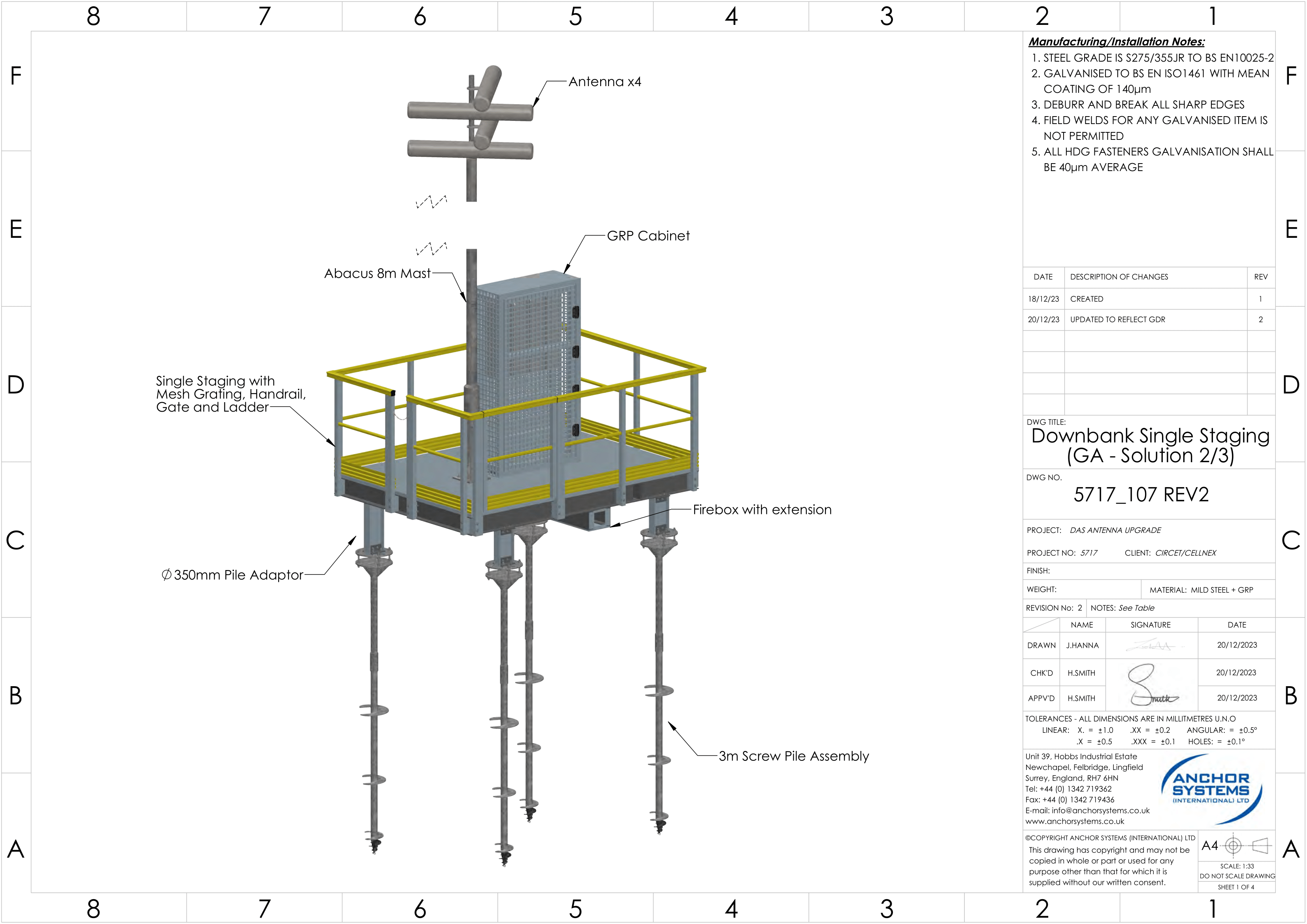Viewport: 1307px width, 924px height.
Task: Click 'Firebox with extension' label
Action: (762, 510)
